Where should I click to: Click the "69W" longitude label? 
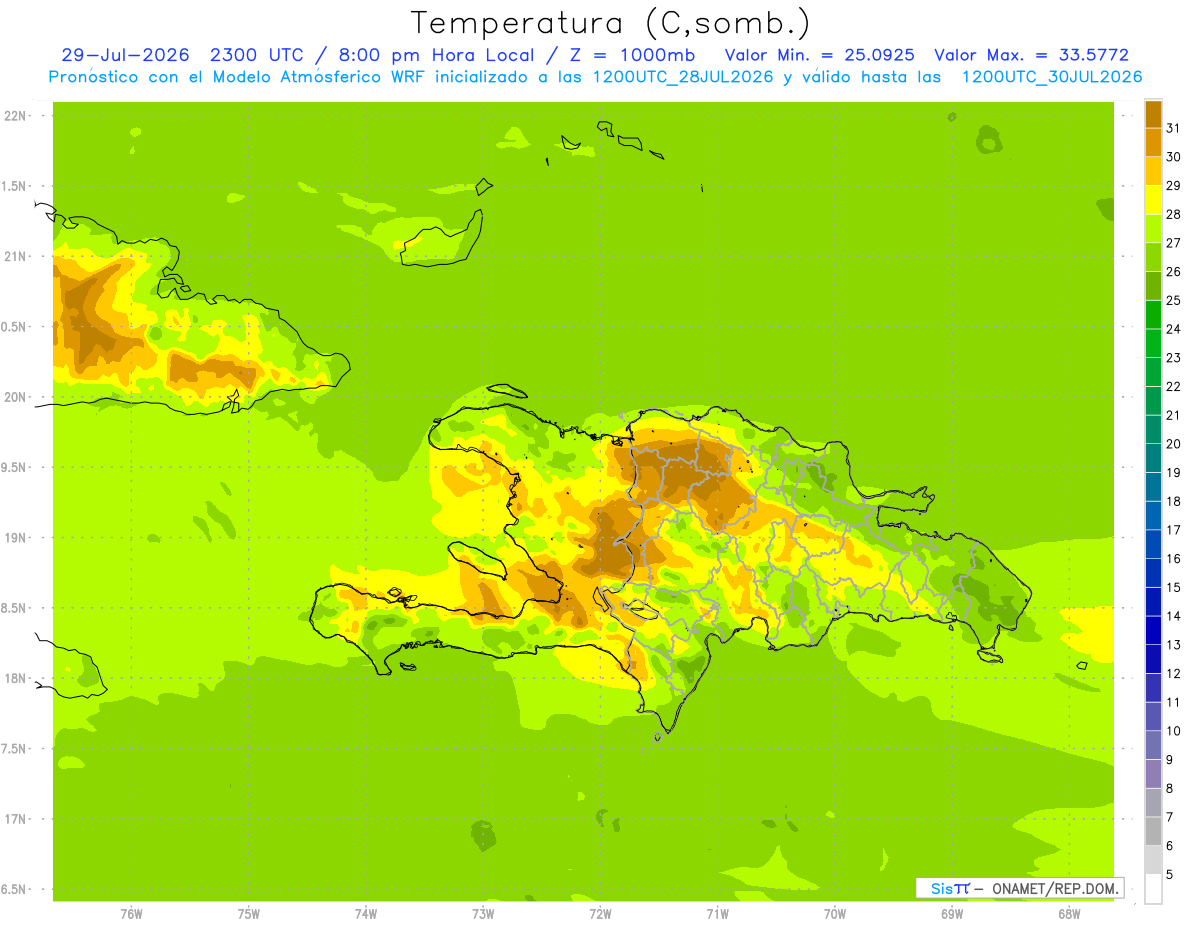point(952,914)
